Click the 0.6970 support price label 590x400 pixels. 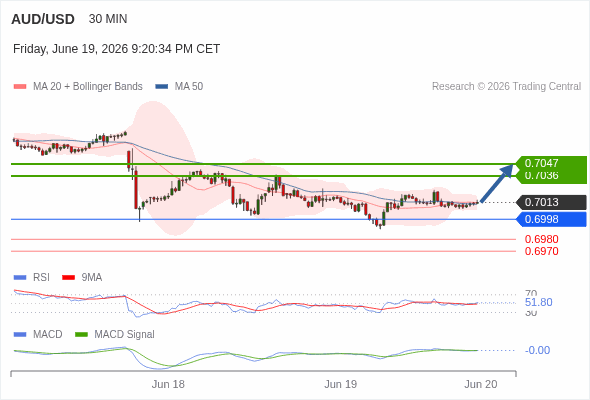click(x=541, y=251)
